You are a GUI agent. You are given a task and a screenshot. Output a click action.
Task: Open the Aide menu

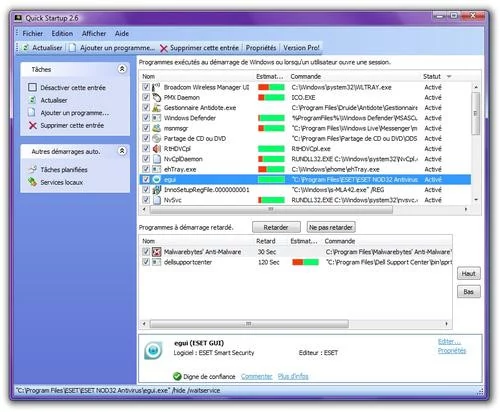122,33
